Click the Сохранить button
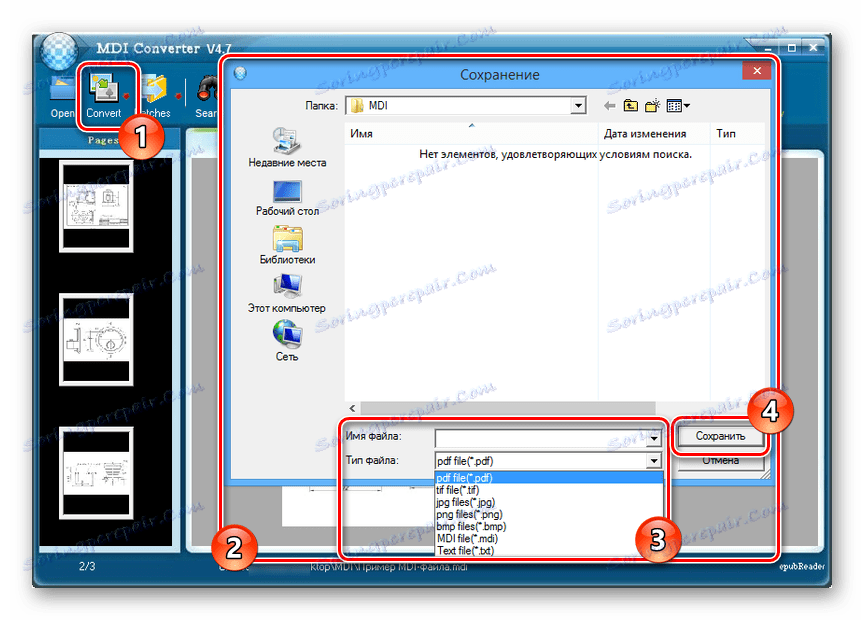Screen dimensions: 864x620 (722, 434)
